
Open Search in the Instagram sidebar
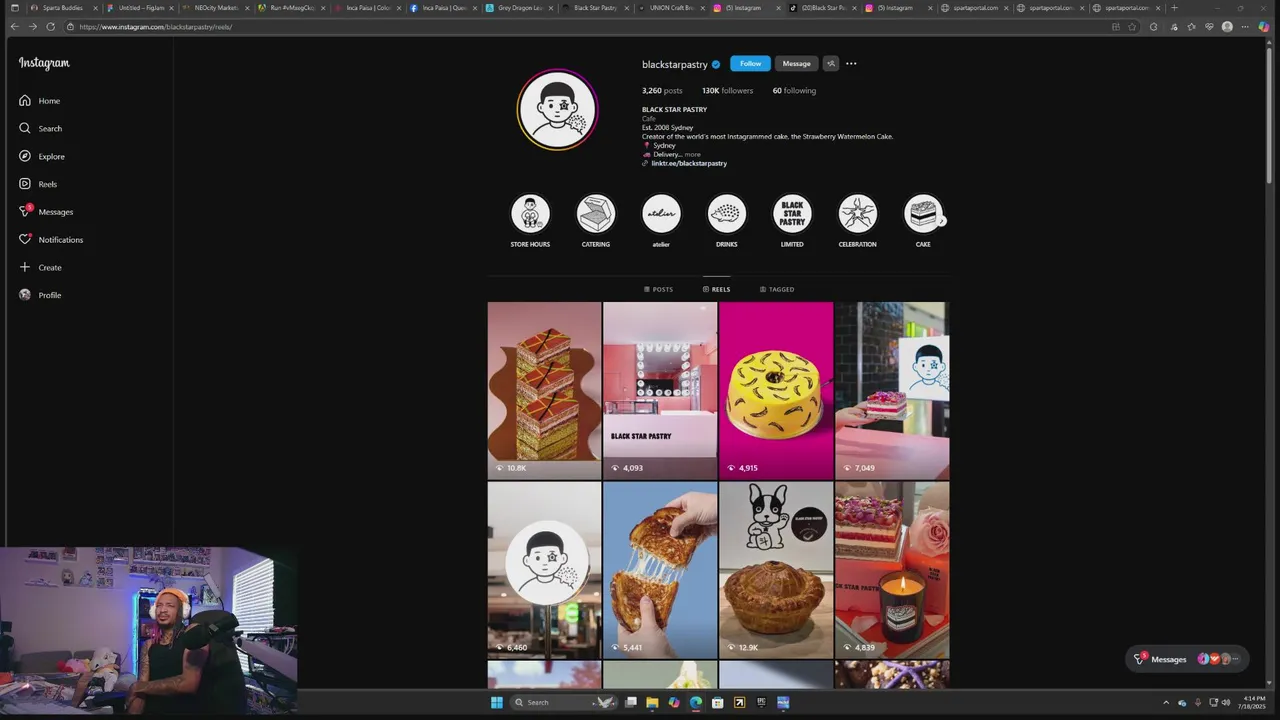(x=41, y=128)
